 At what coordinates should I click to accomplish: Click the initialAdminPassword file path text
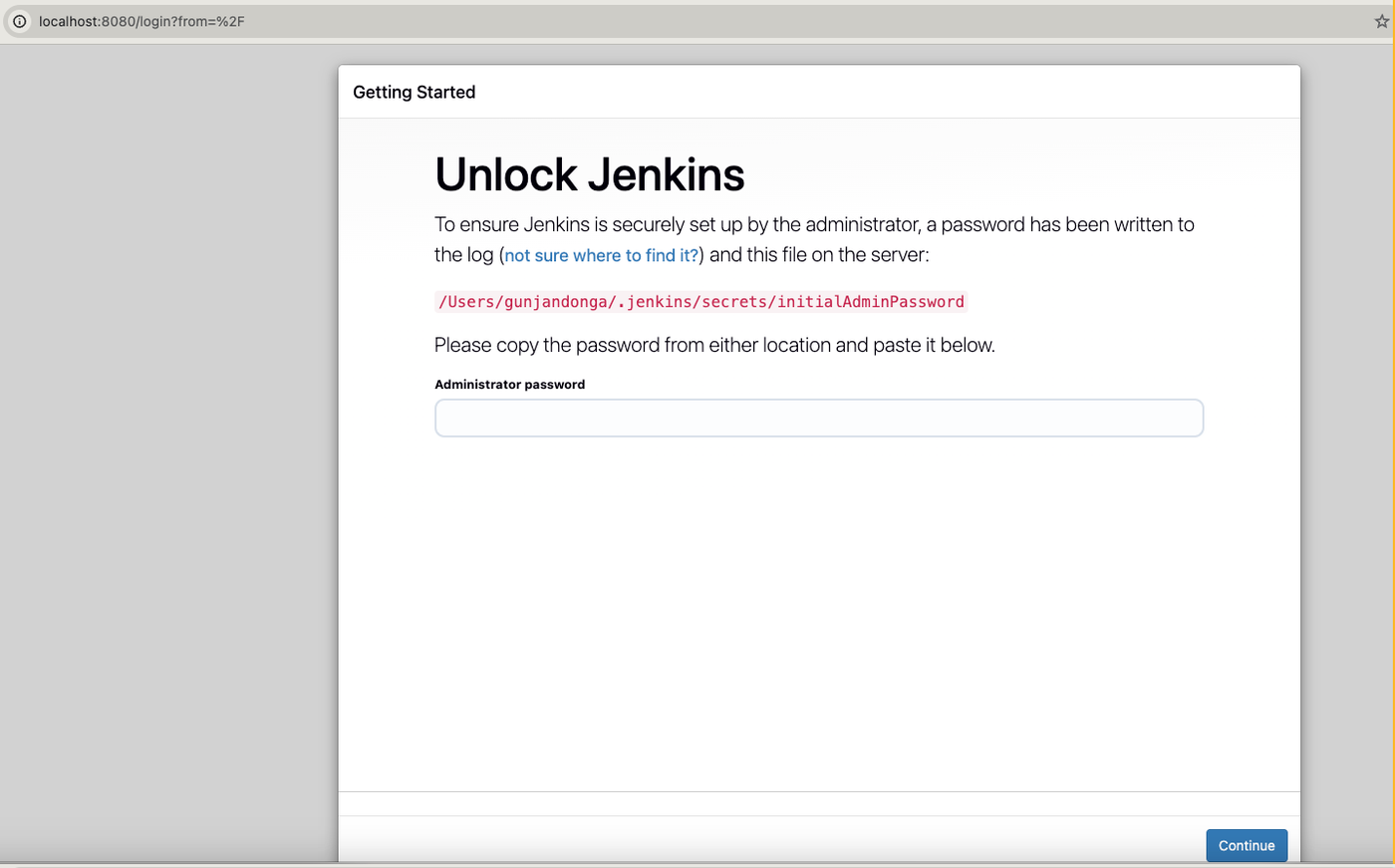click(x=701, y=302)
